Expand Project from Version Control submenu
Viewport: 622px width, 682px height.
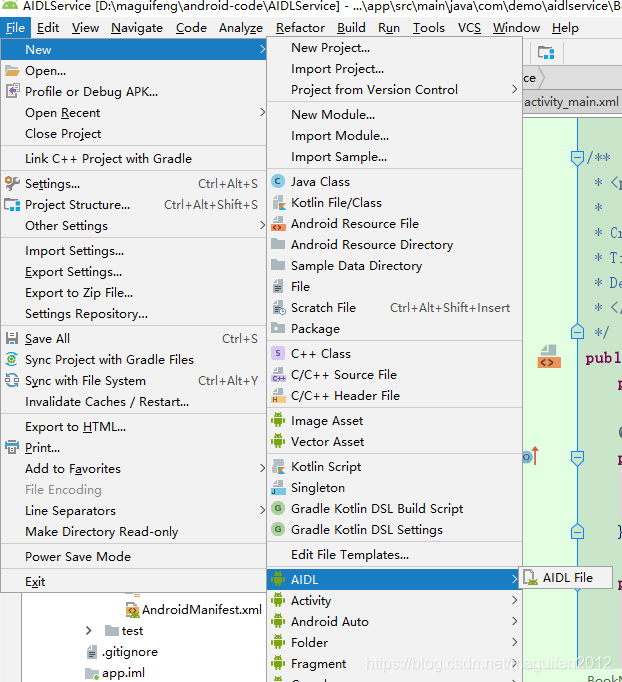point(515,89)
